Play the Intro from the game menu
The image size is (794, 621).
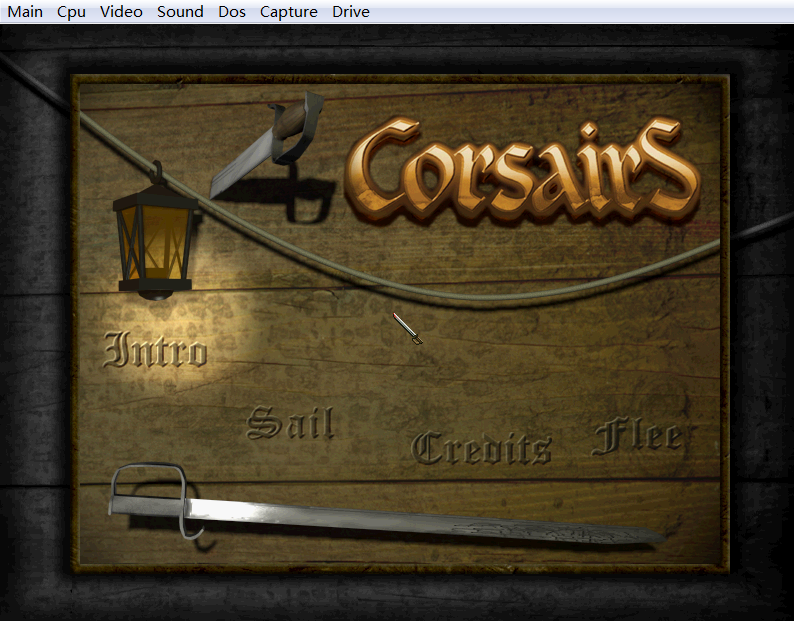tap(156, 350)
